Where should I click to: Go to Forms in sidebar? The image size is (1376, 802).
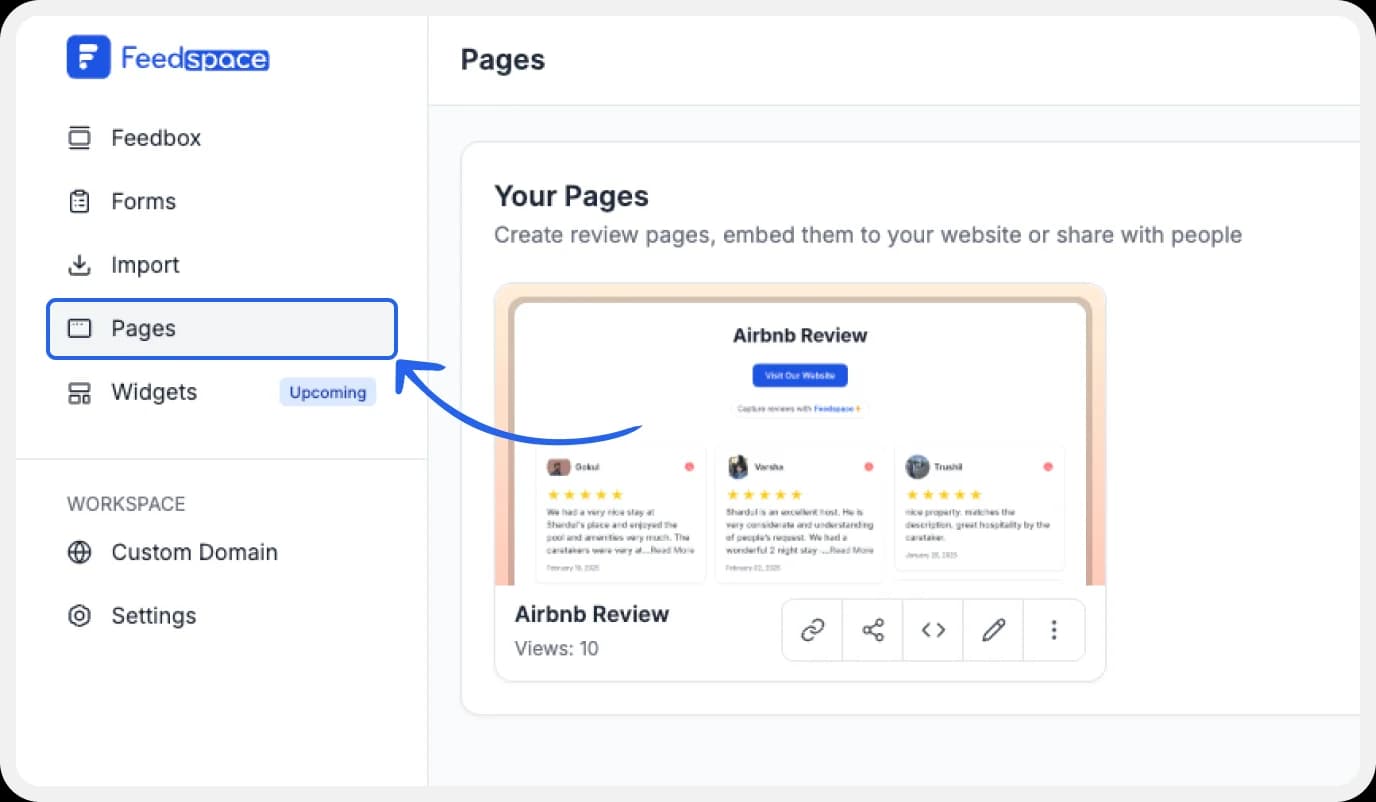coord(143,202)
